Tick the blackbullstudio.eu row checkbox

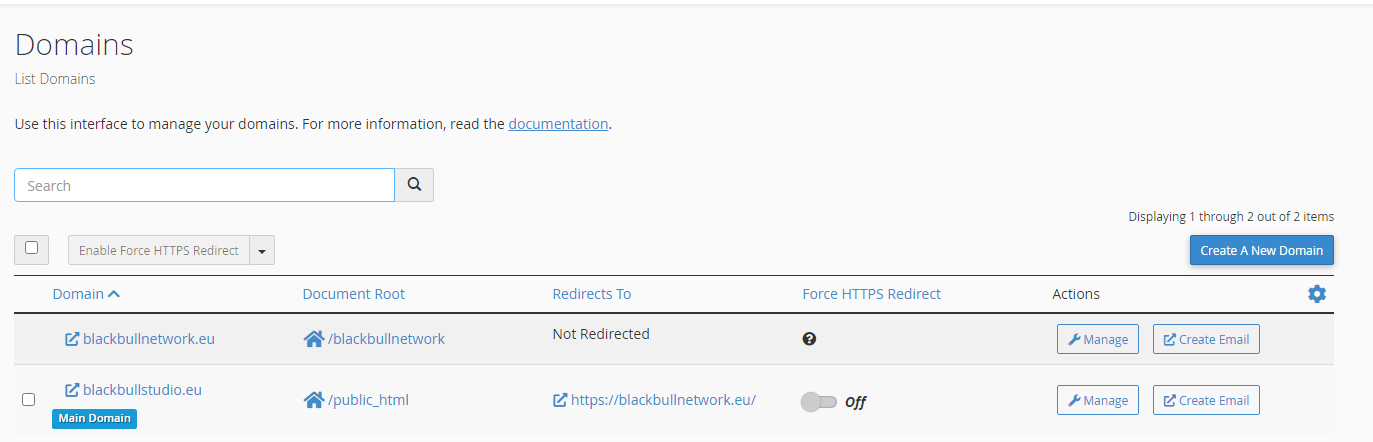29,399
